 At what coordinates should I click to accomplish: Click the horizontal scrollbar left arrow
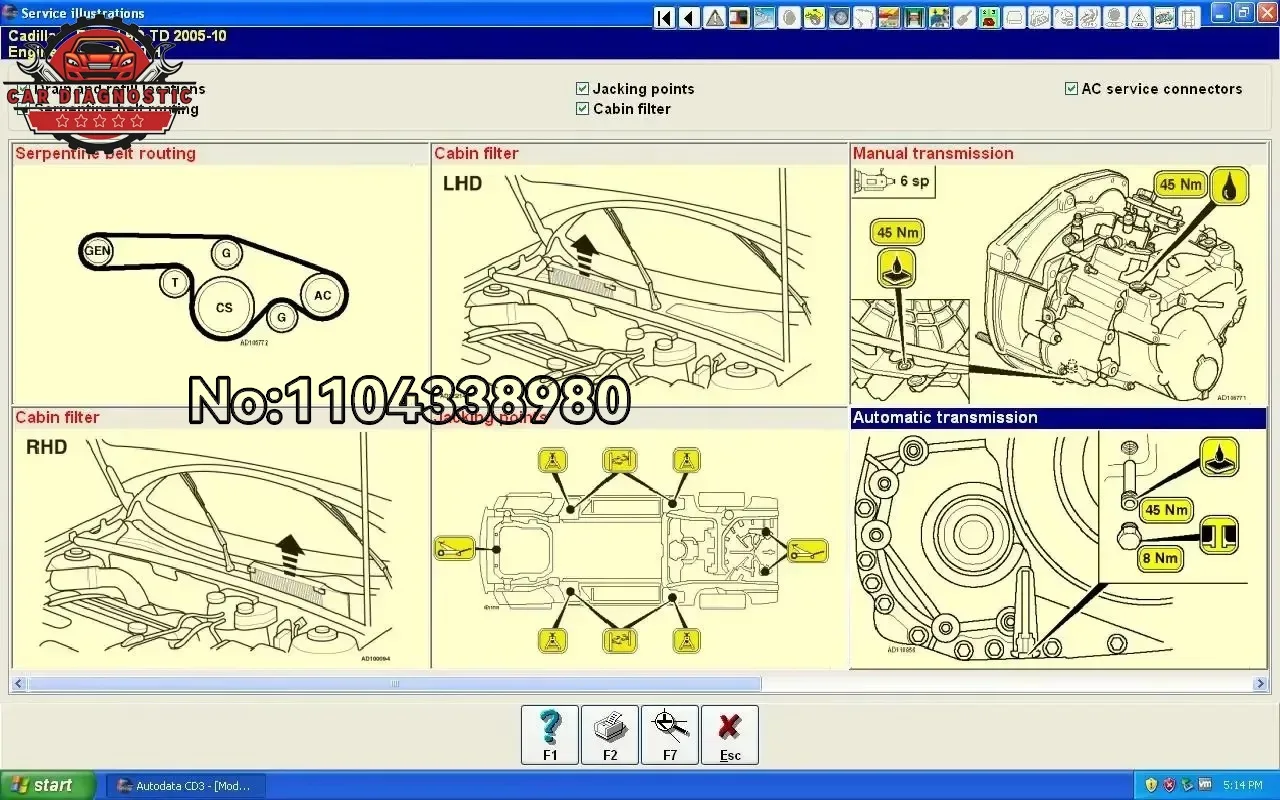tap(19, 684)
